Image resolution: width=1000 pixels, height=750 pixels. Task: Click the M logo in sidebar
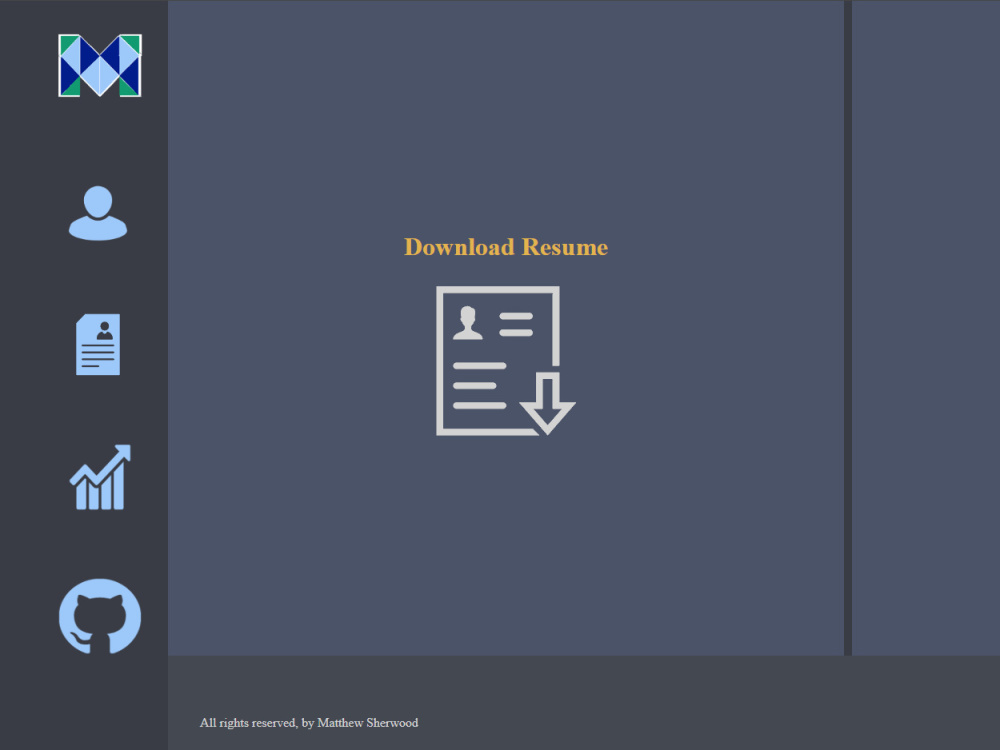point(99,65)
